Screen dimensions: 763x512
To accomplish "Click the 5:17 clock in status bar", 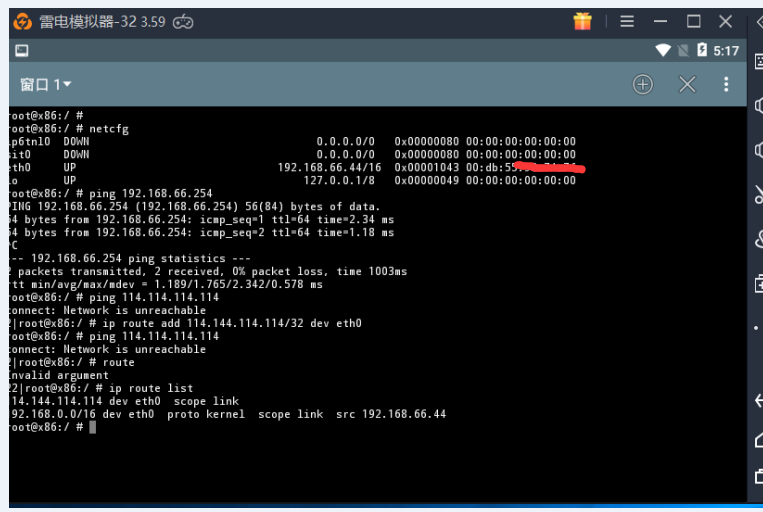I will tap(726, 50).
